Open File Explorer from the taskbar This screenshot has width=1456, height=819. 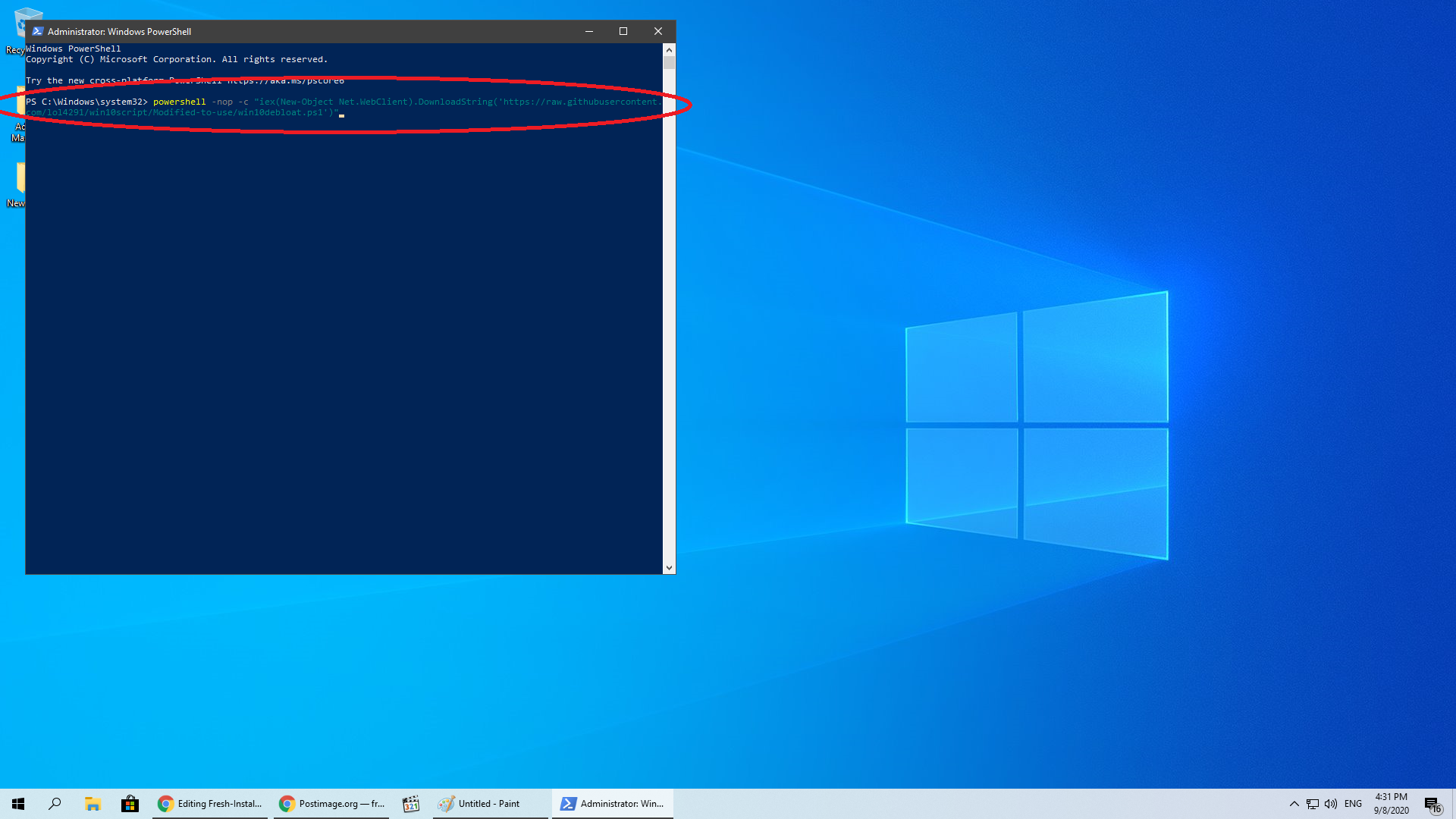pyautogui.click(x=93, y=804)
